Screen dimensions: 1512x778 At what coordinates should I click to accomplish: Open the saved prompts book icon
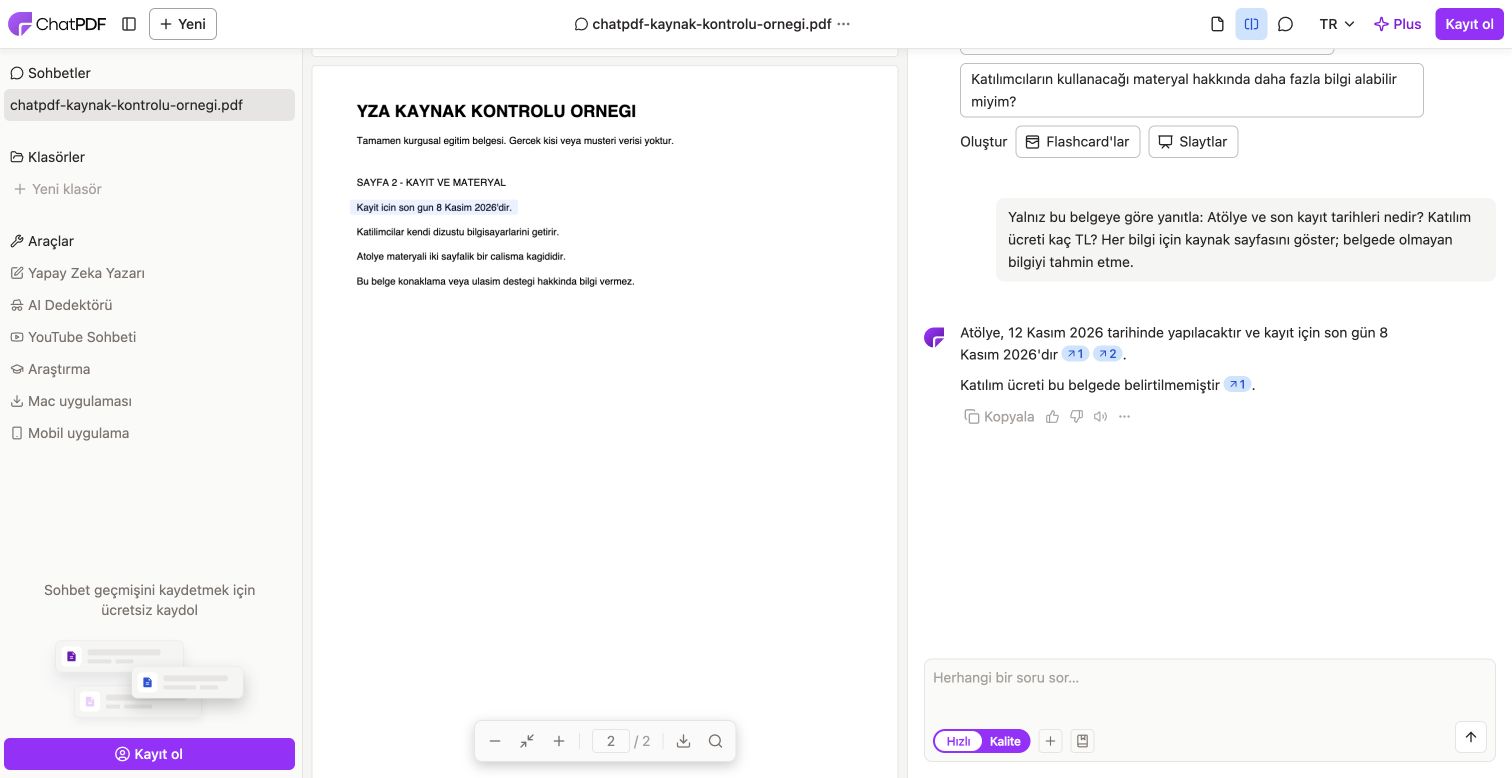tap(1082, 741)
